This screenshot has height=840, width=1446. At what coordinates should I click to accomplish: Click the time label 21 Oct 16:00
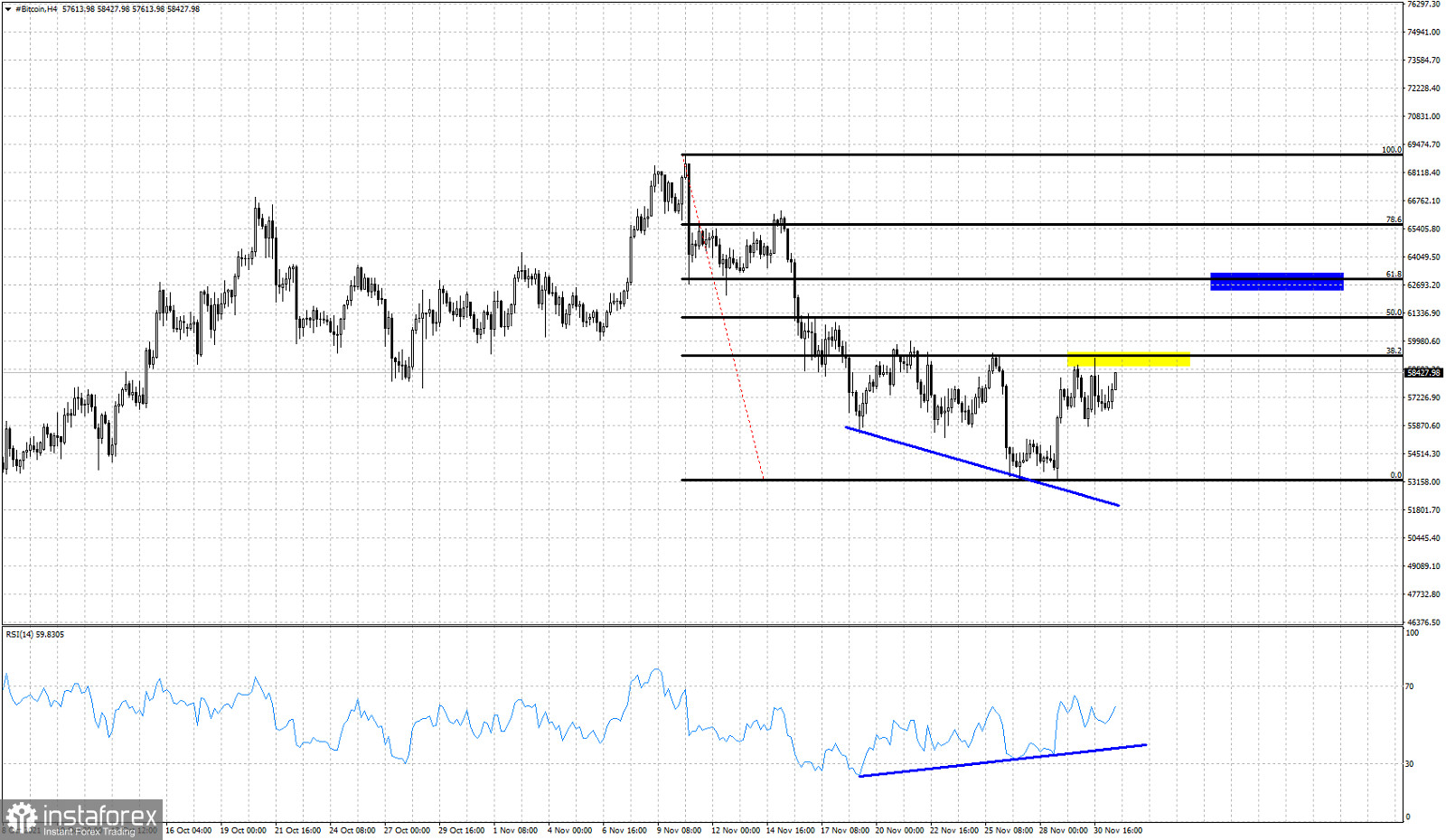pos(298,830)
